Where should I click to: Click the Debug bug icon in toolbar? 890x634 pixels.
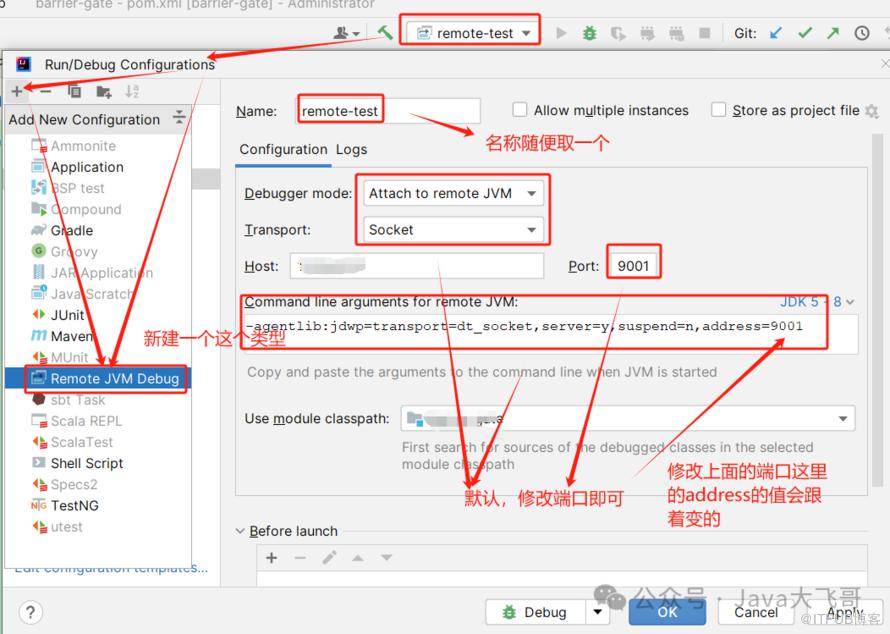(590, 33)
